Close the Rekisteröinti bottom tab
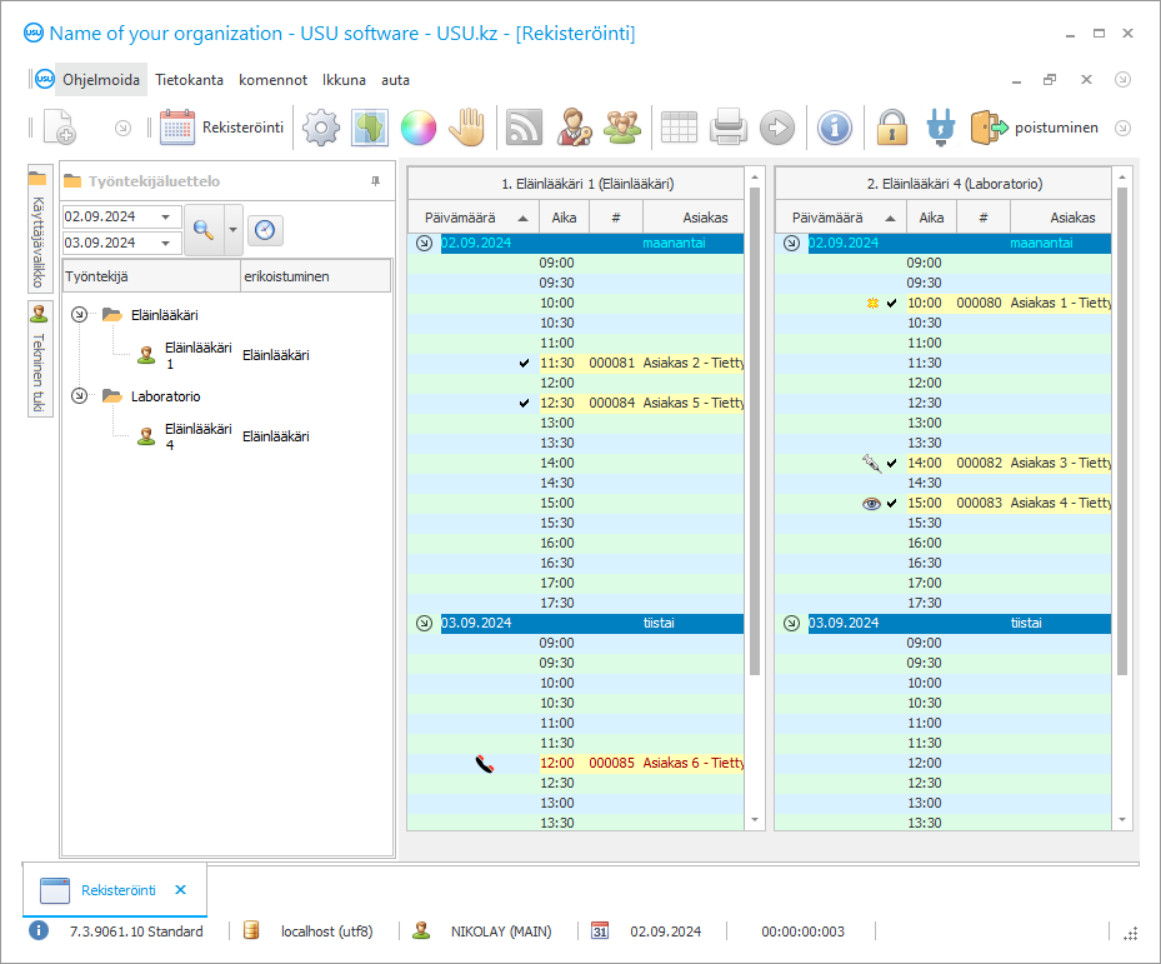Image resolution: width=1161 pixels, height=964 pixels. tap(181, 890)
